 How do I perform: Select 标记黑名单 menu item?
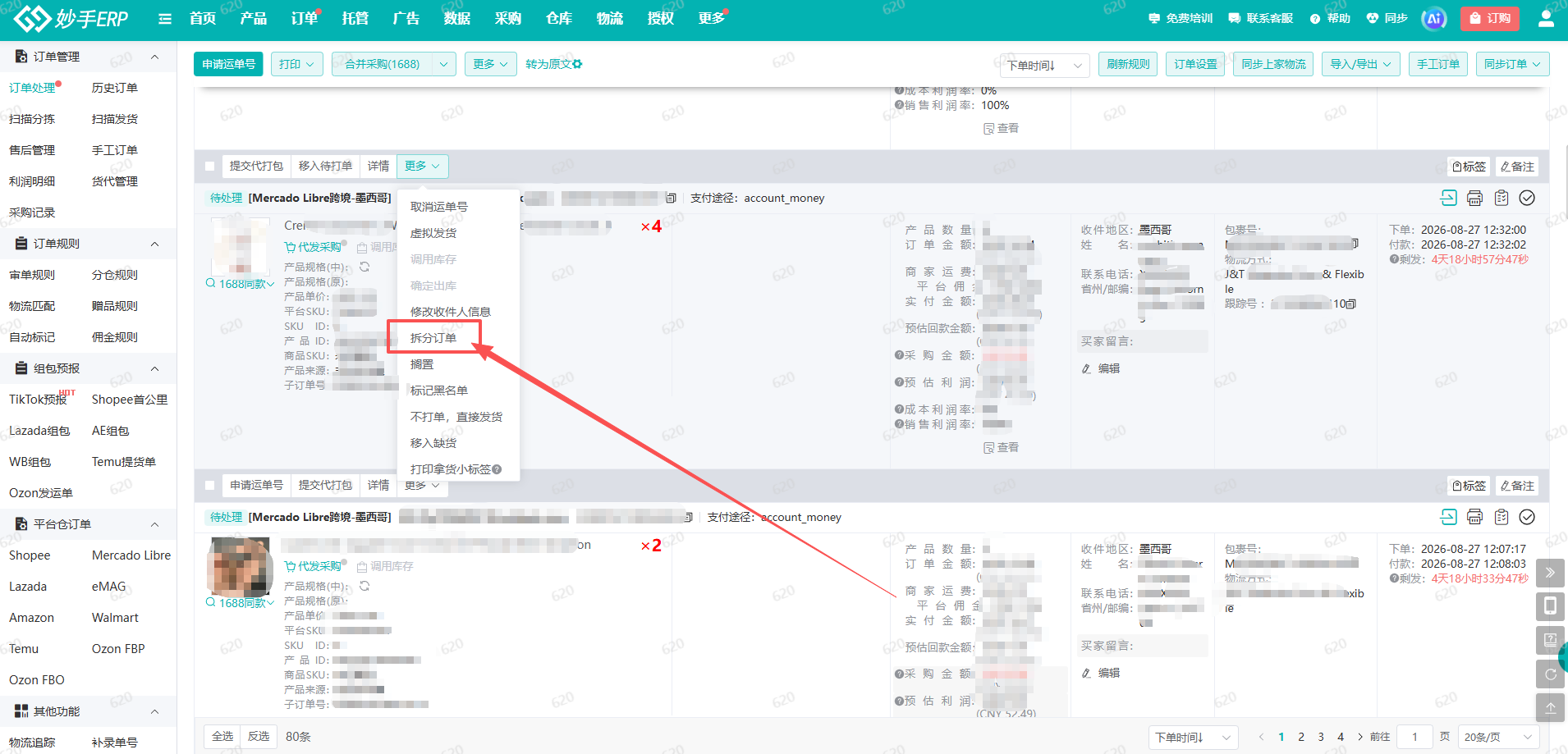point(439,391)
